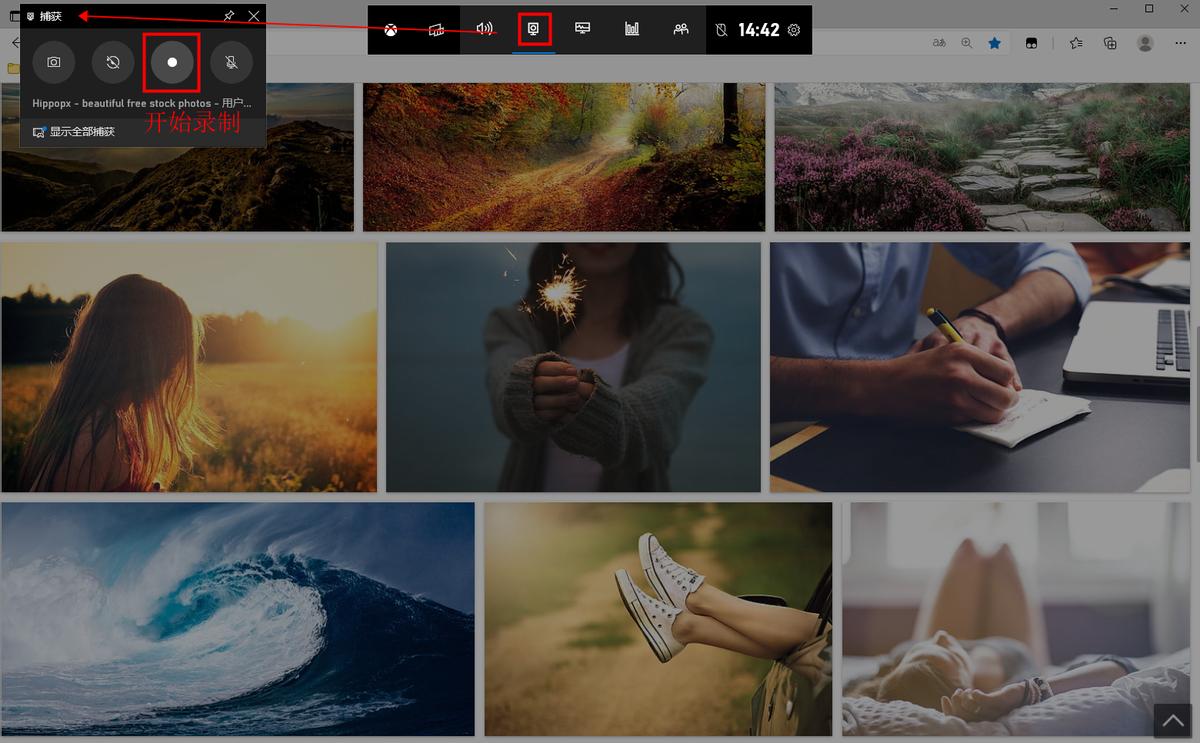Open the browser three-dot menu

pos(1181,43)
